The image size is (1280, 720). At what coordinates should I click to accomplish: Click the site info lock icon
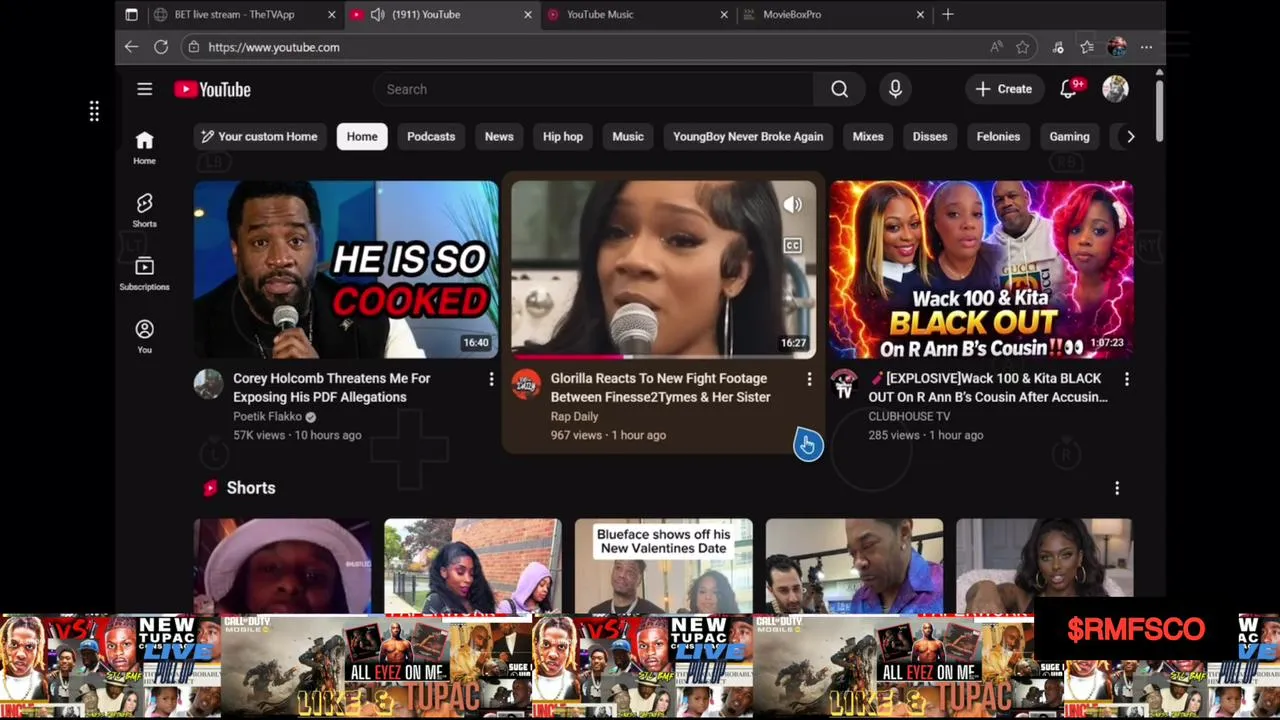click(193, 47)
